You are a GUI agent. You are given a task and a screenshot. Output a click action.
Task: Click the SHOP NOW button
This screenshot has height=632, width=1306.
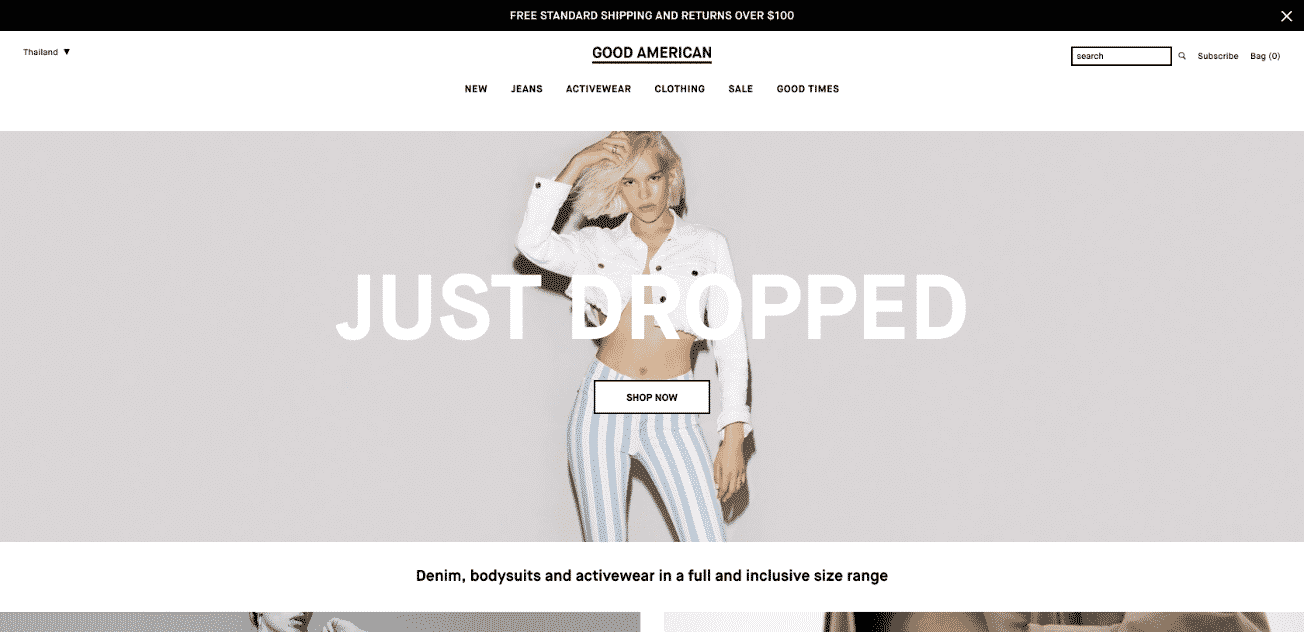[652, 397]
